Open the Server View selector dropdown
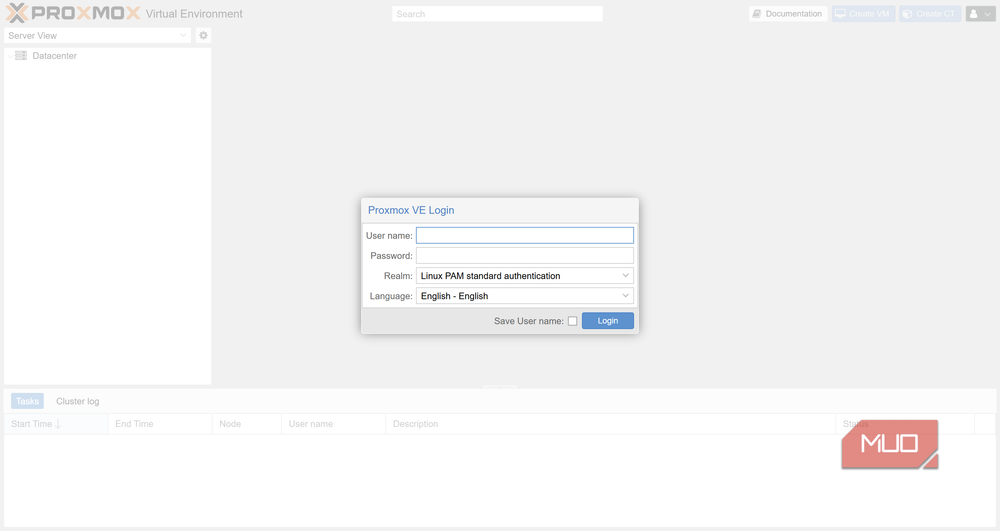 click(98, 36)
